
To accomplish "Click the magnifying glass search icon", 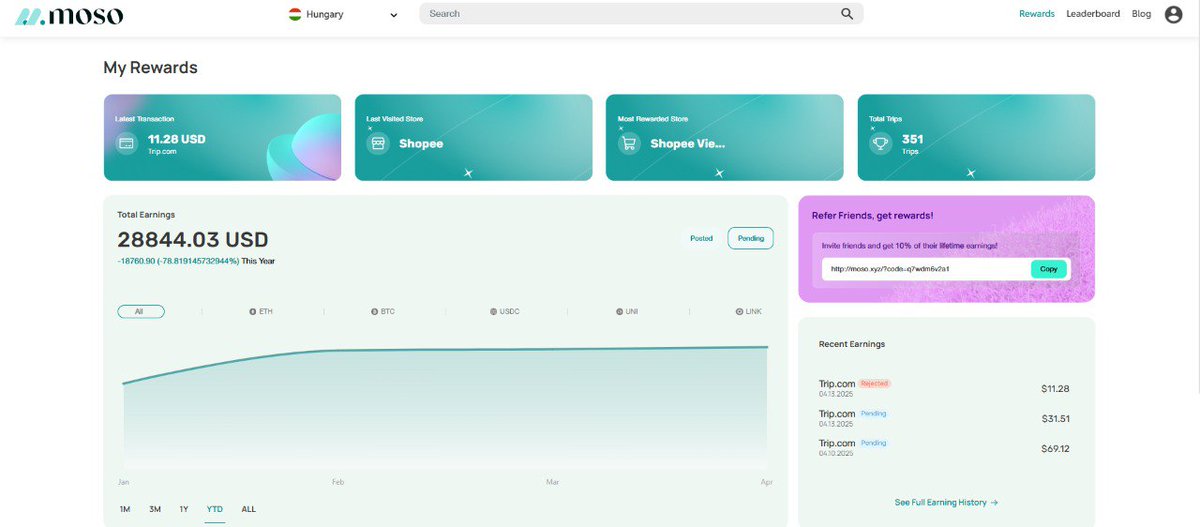I will coord(847,14).
